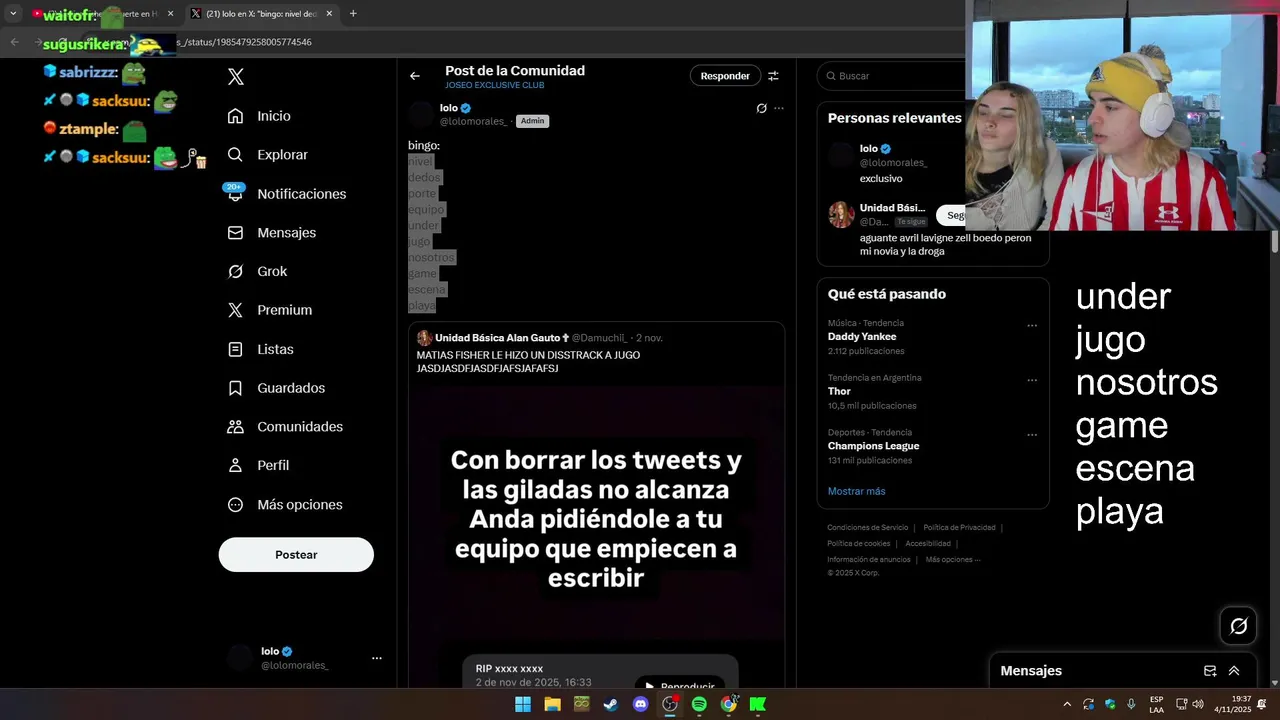Go back with the post header arrow
This screenshot has height=720, width=1280.
pos(415,76)
